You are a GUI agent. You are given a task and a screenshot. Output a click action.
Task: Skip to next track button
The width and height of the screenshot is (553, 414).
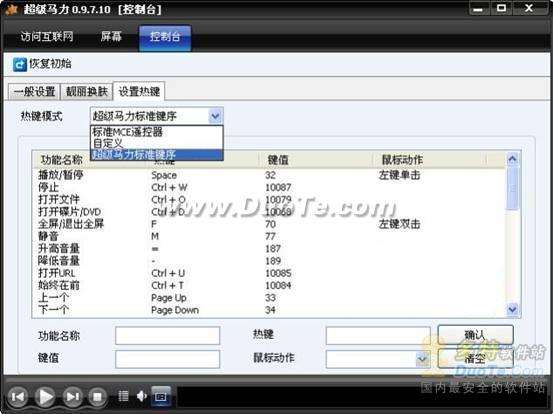72,397
